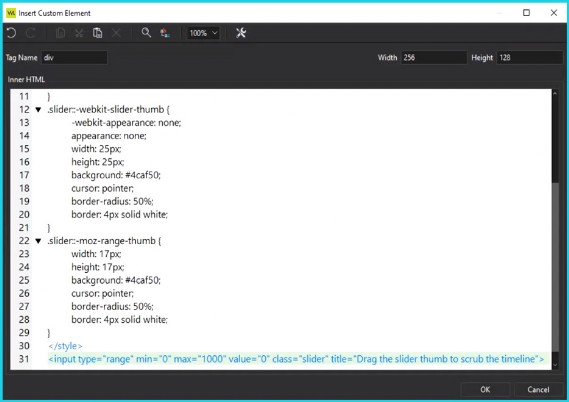Open editor settings wrench icon
This screenshot has width=569, height=402.
coord(241,33)
